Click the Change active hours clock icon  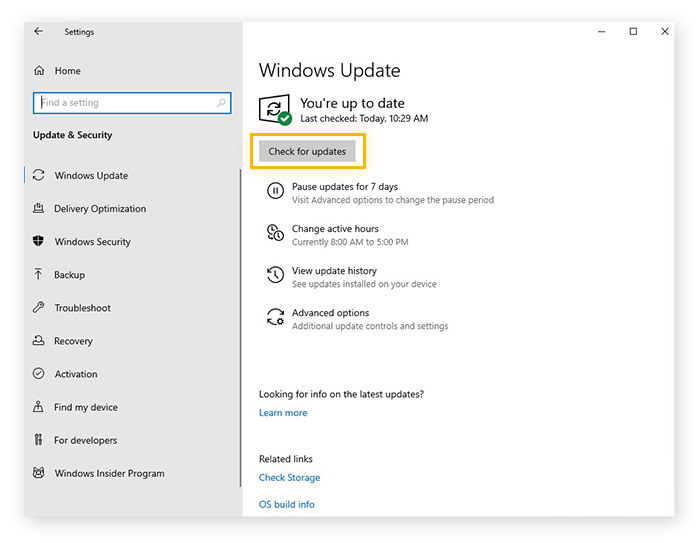pyautogui.click(x=275, y=234)
